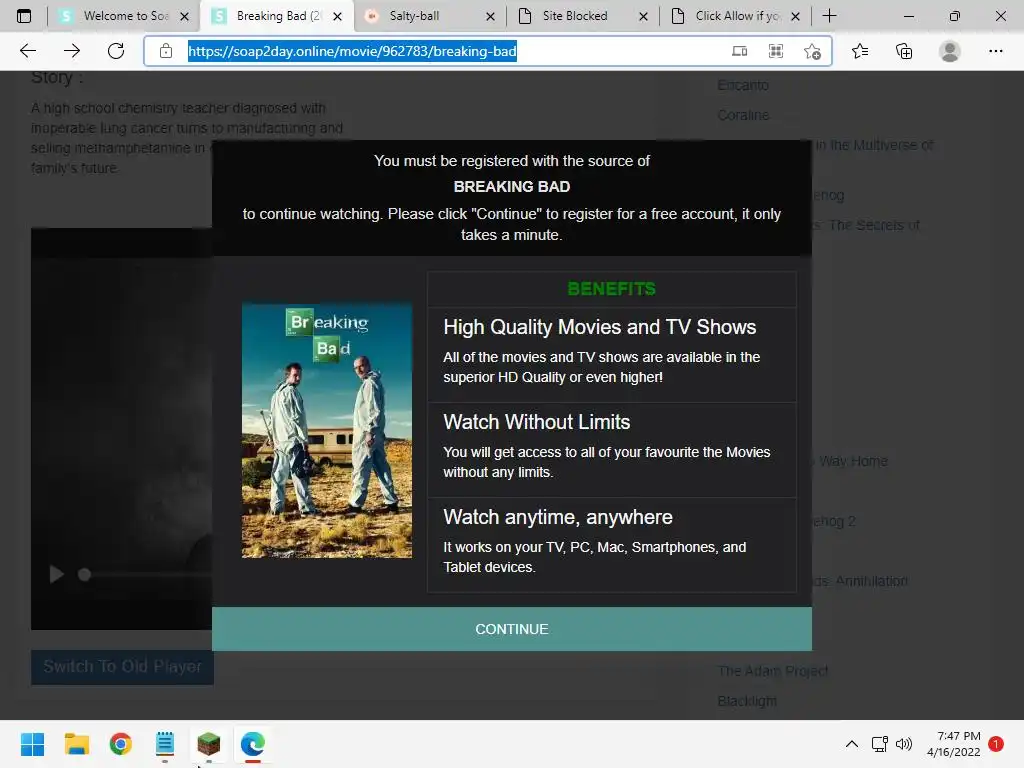Play the video in the player
Viewport: 1024px width, 768px height.
(x=57, y=574)
